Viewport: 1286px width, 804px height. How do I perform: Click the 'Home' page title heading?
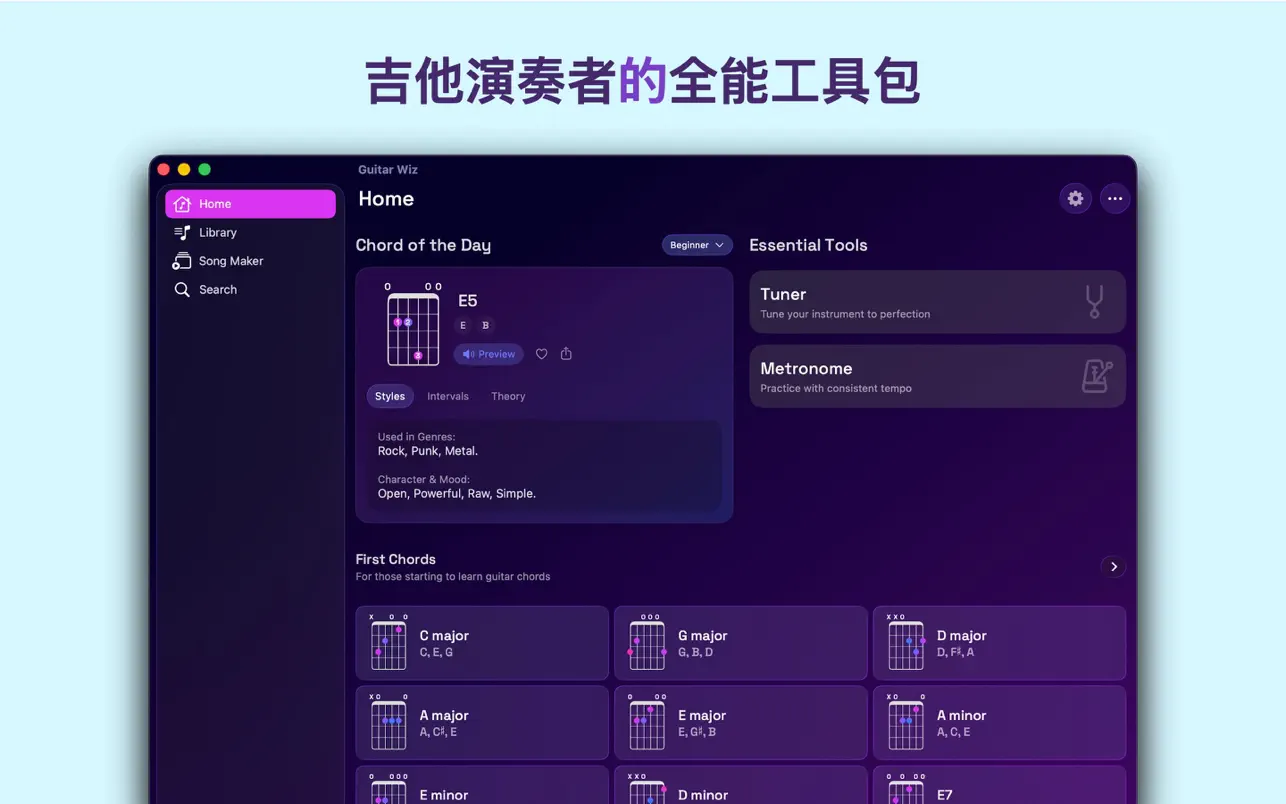pos(386,199)
